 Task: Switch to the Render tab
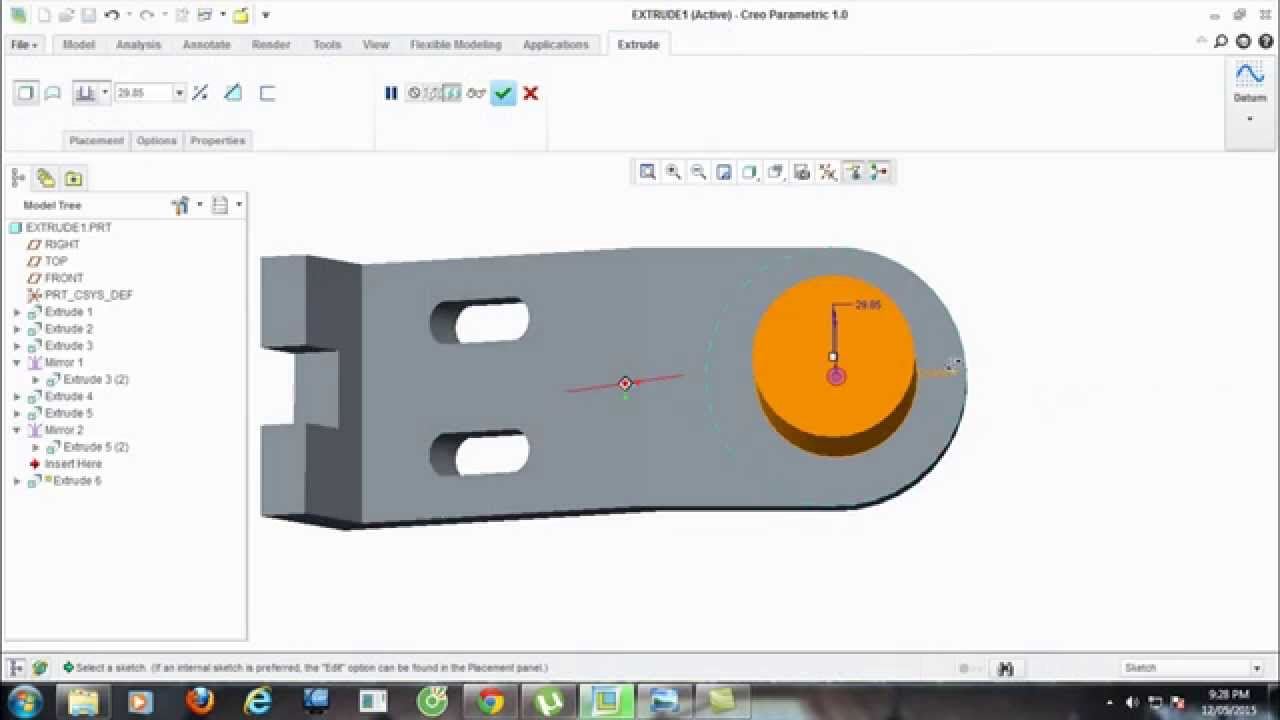(x=271, y=45)
